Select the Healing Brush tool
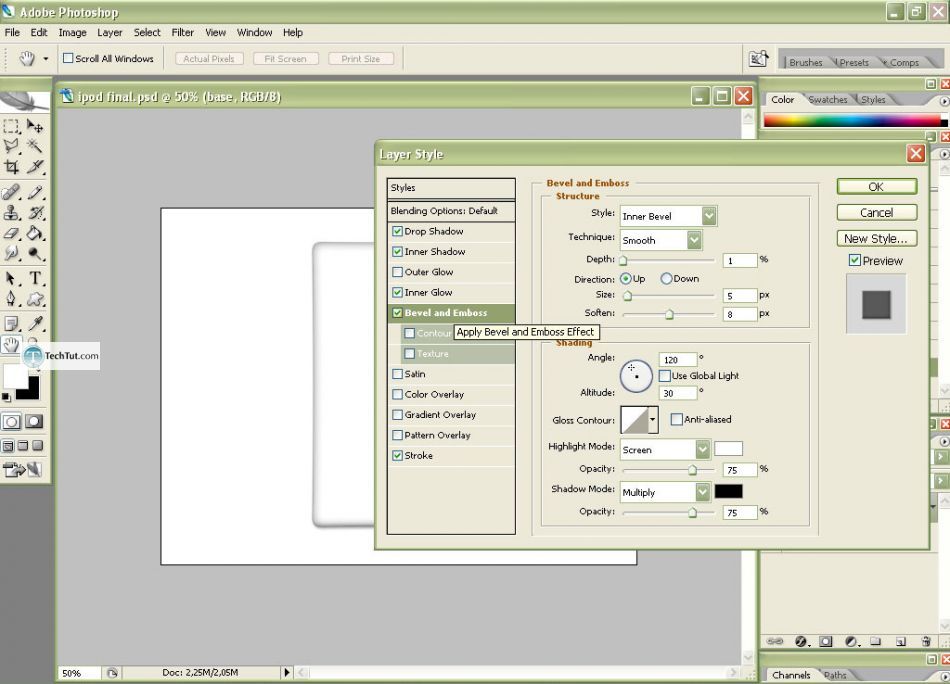This screenshot has height=684, width=950. click(11, 193)
